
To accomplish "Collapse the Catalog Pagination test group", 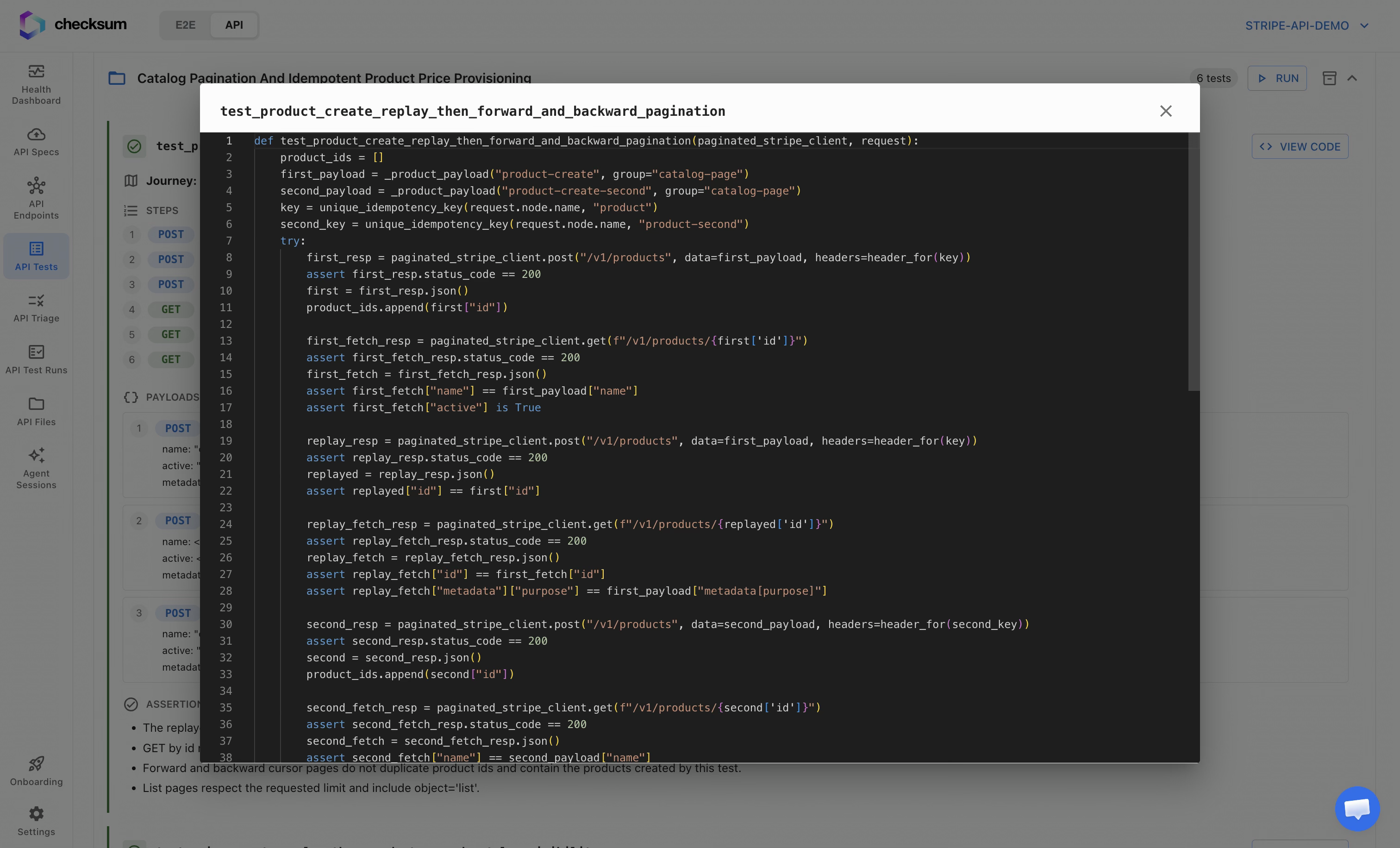I will click(1352, 78).
